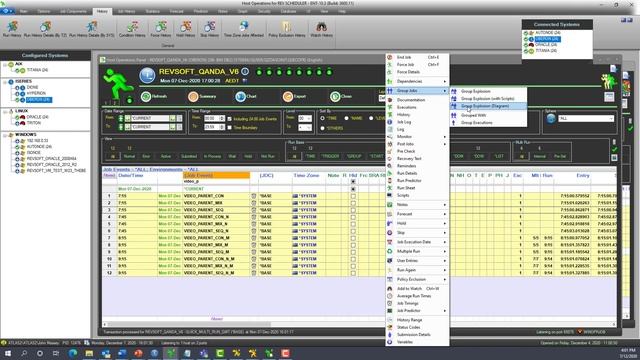640x360 pixels.
Task: Tick Hld checkbox for VIDEO_PARENT_MIX row
Action: click(353, 203)
